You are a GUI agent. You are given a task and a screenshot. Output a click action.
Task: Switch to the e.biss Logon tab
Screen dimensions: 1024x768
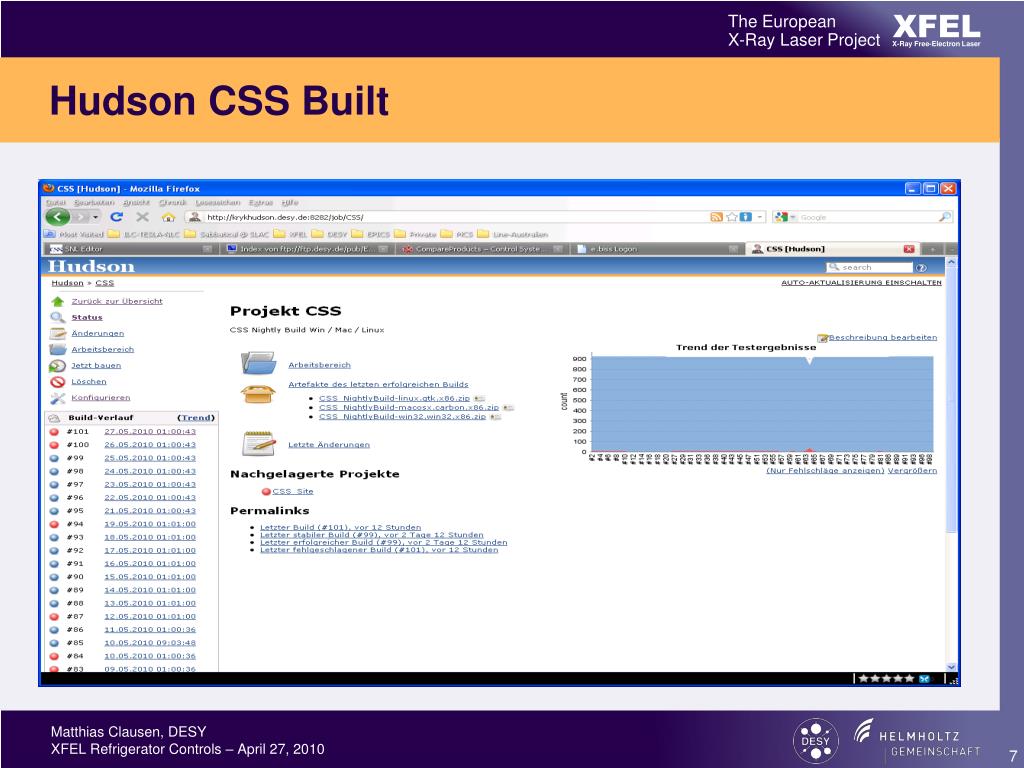click(656, 249)
